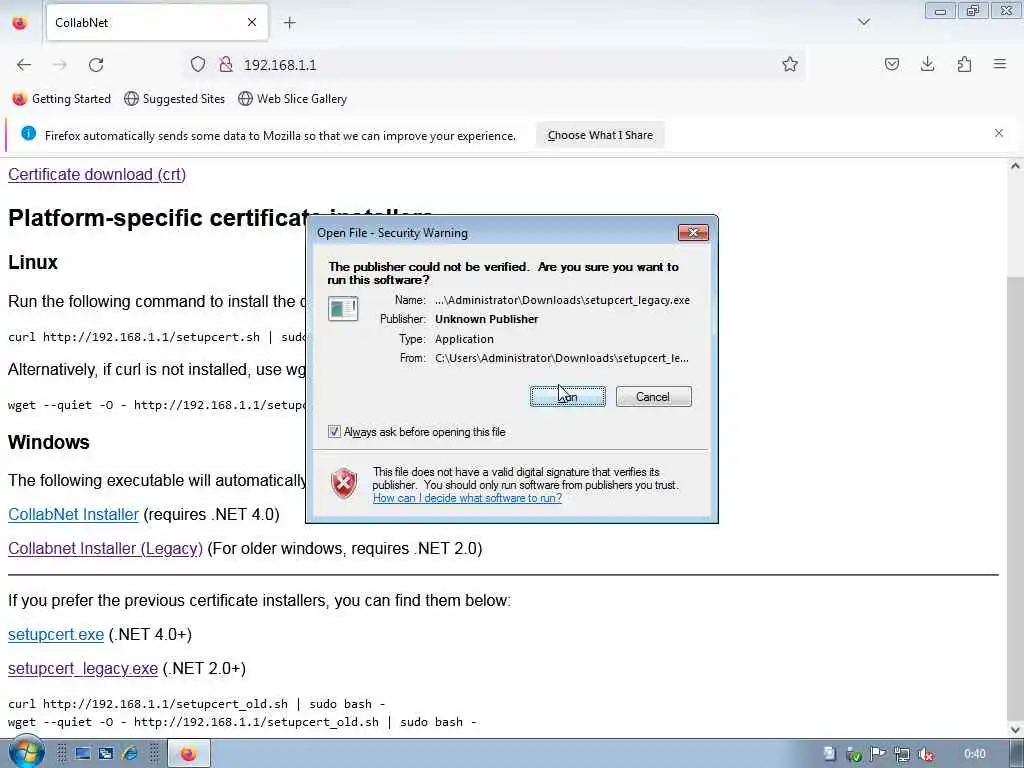Open How can I decide what software link

(x=467, y=498)
